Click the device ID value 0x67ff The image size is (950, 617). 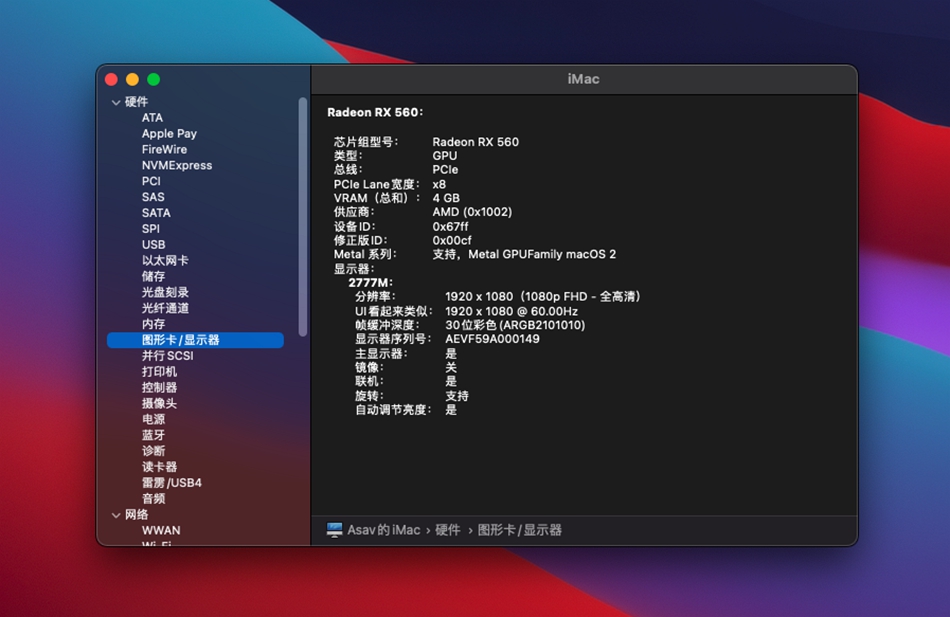click(x=450, y=226)
